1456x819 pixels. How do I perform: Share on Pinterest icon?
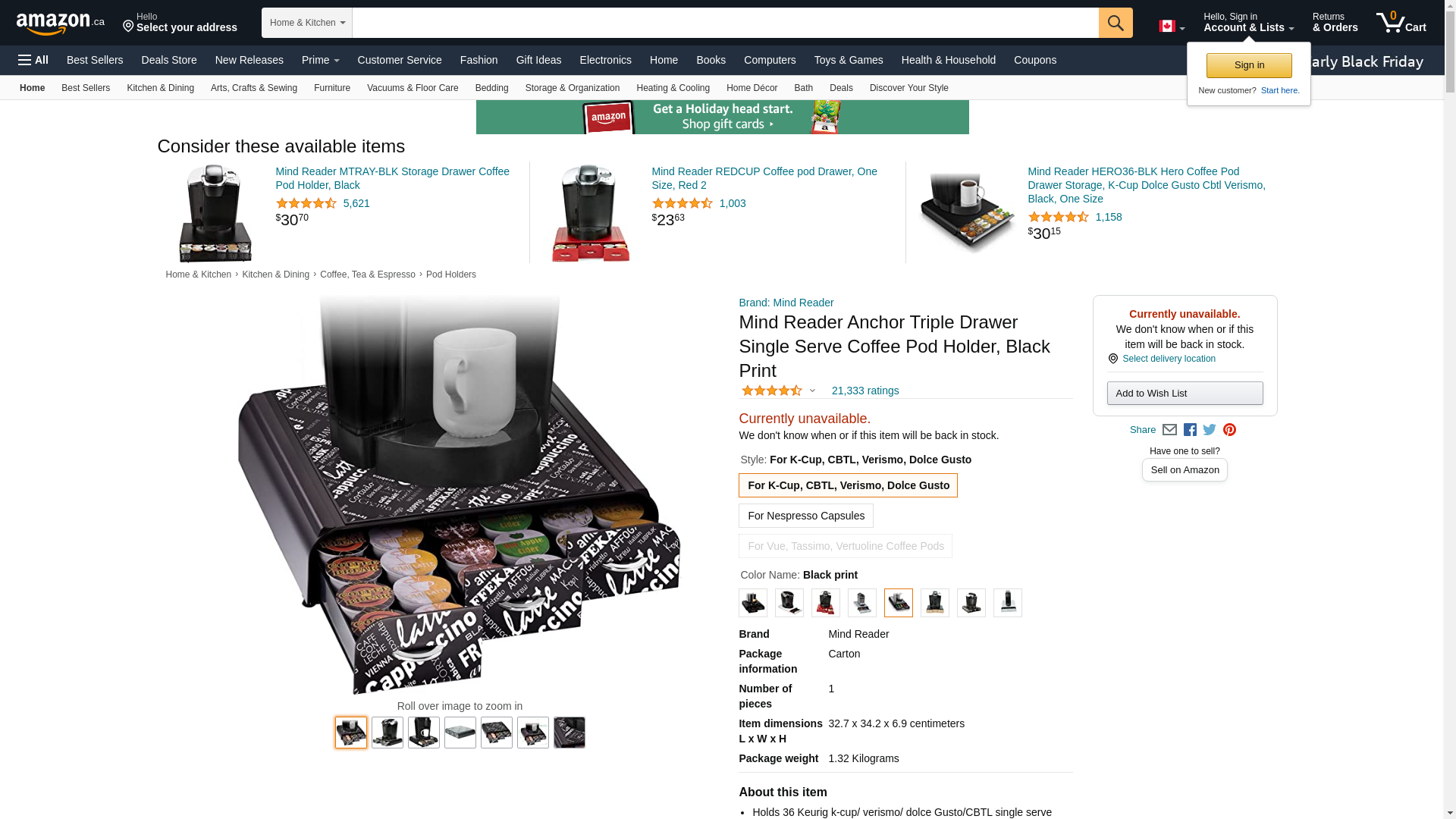tap(1229, 430)
